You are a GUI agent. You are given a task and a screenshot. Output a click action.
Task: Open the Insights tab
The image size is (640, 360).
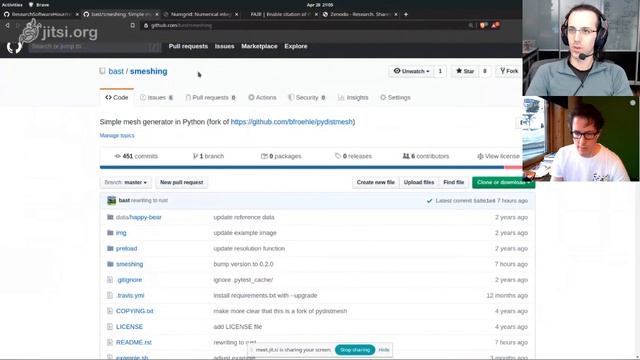pos(353,98)
